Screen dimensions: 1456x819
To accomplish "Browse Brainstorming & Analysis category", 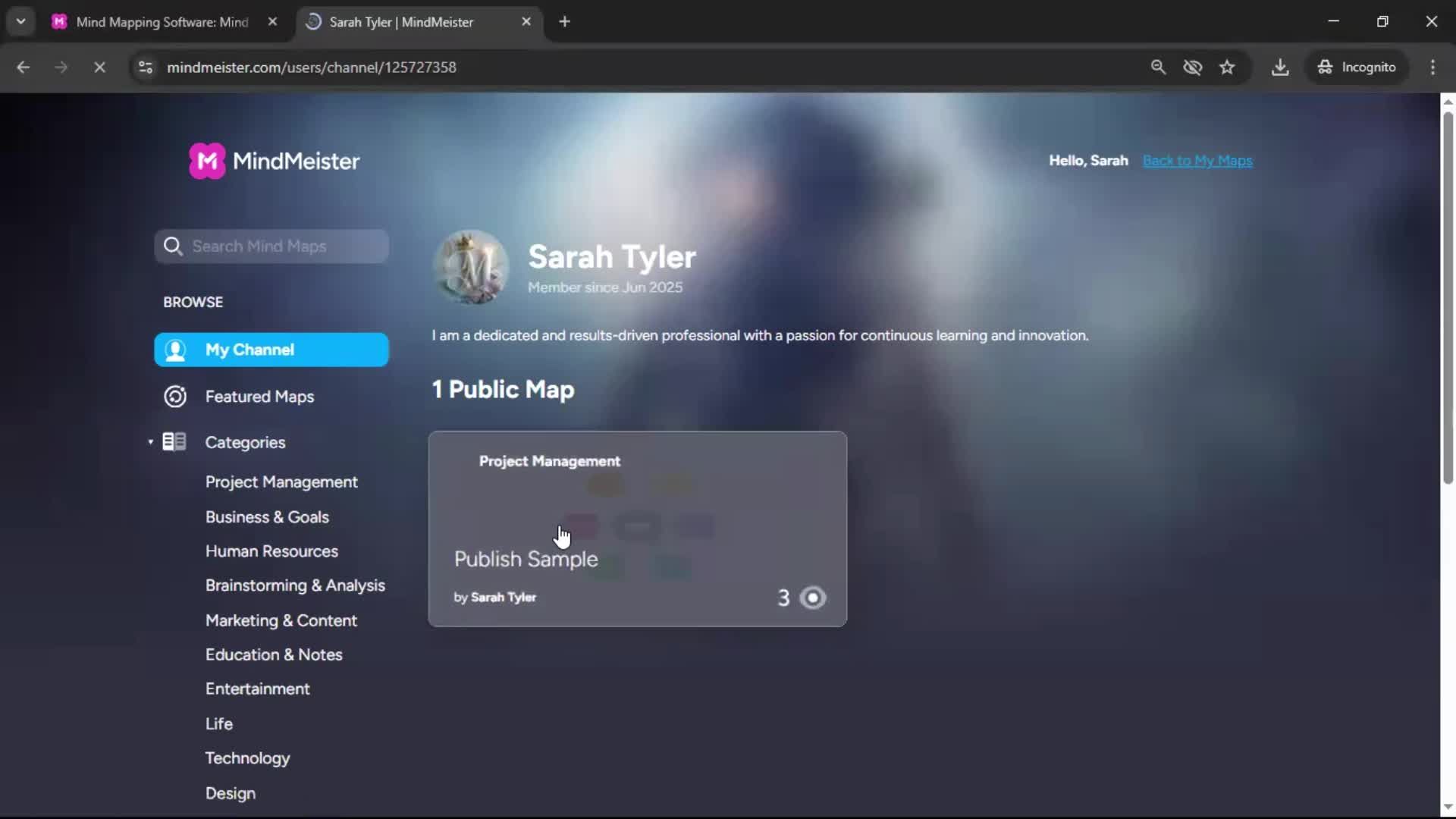I will [295, 585].
